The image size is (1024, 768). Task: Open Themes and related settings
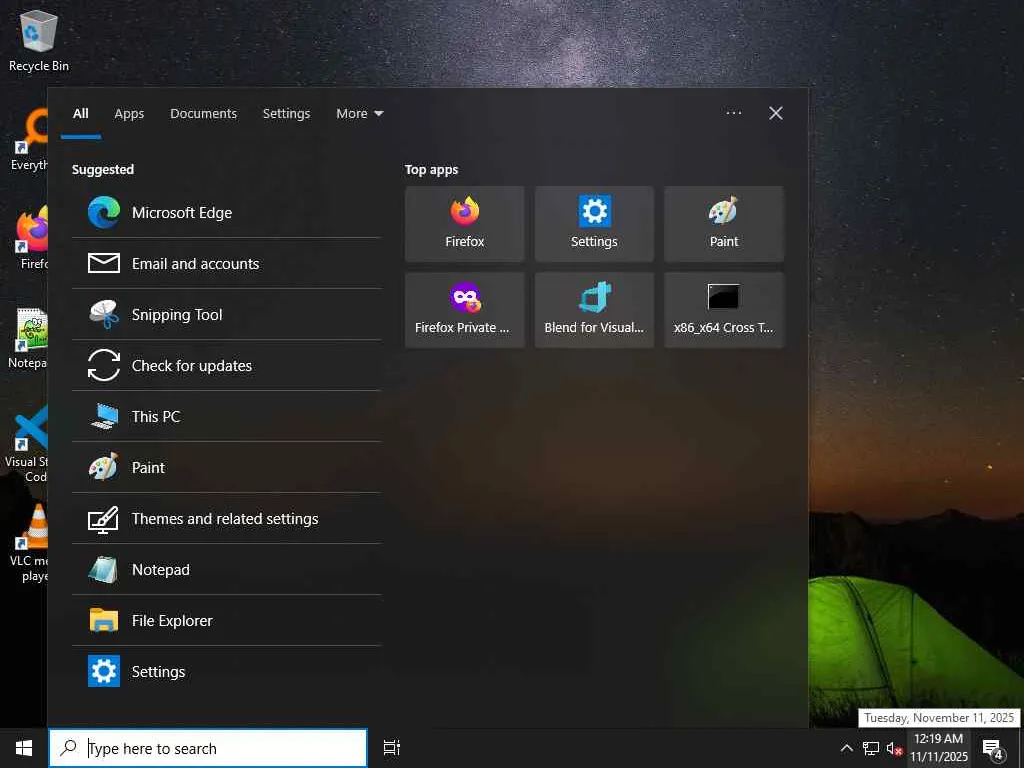click(x=226, y=518)
